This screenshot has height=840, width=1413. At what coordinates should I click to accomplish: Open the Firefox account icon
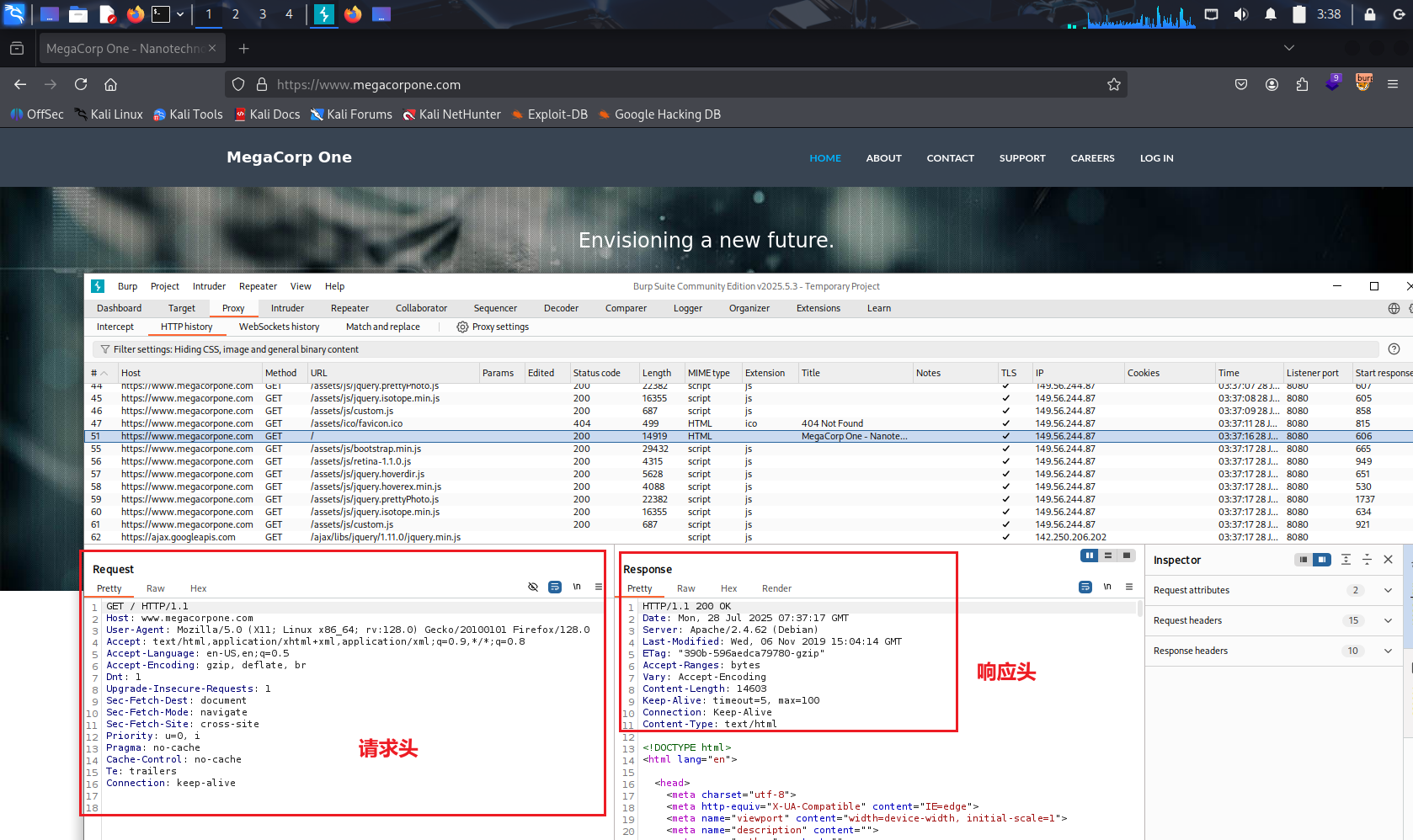click(x=1272, y=84)
